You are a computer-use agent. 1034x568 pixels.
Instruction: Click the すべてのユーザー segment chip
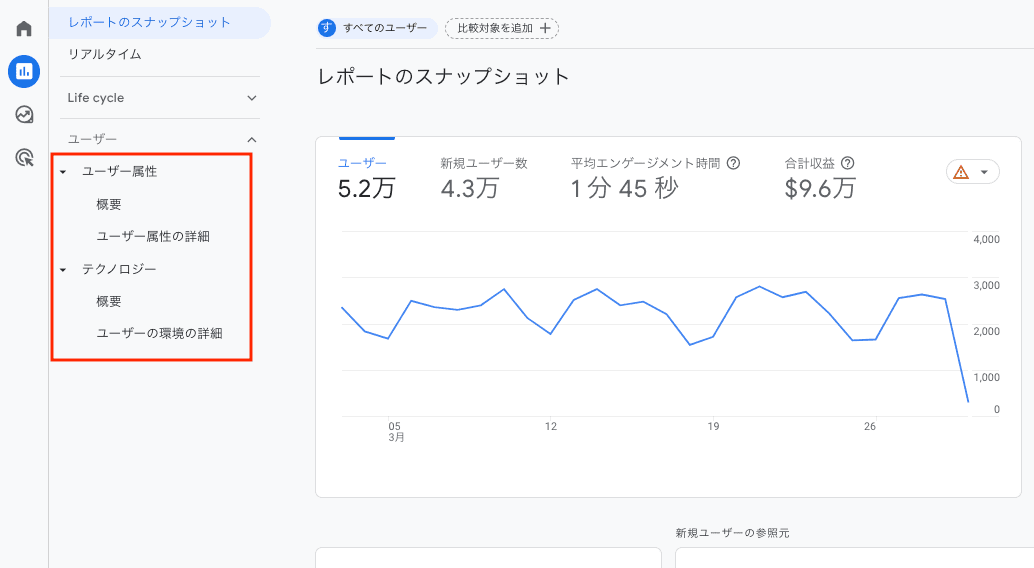point(377,28)
